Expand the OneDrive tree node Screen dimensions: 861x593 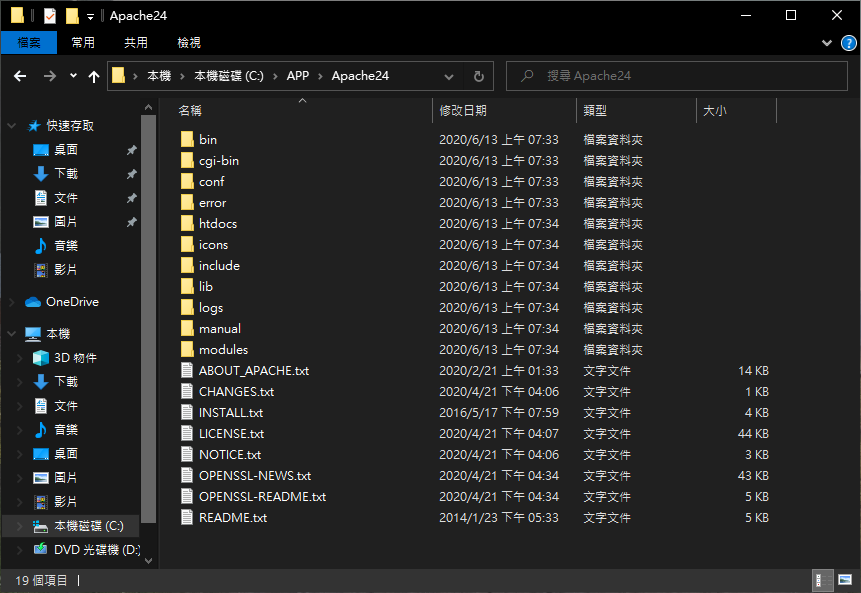point(12,302)
